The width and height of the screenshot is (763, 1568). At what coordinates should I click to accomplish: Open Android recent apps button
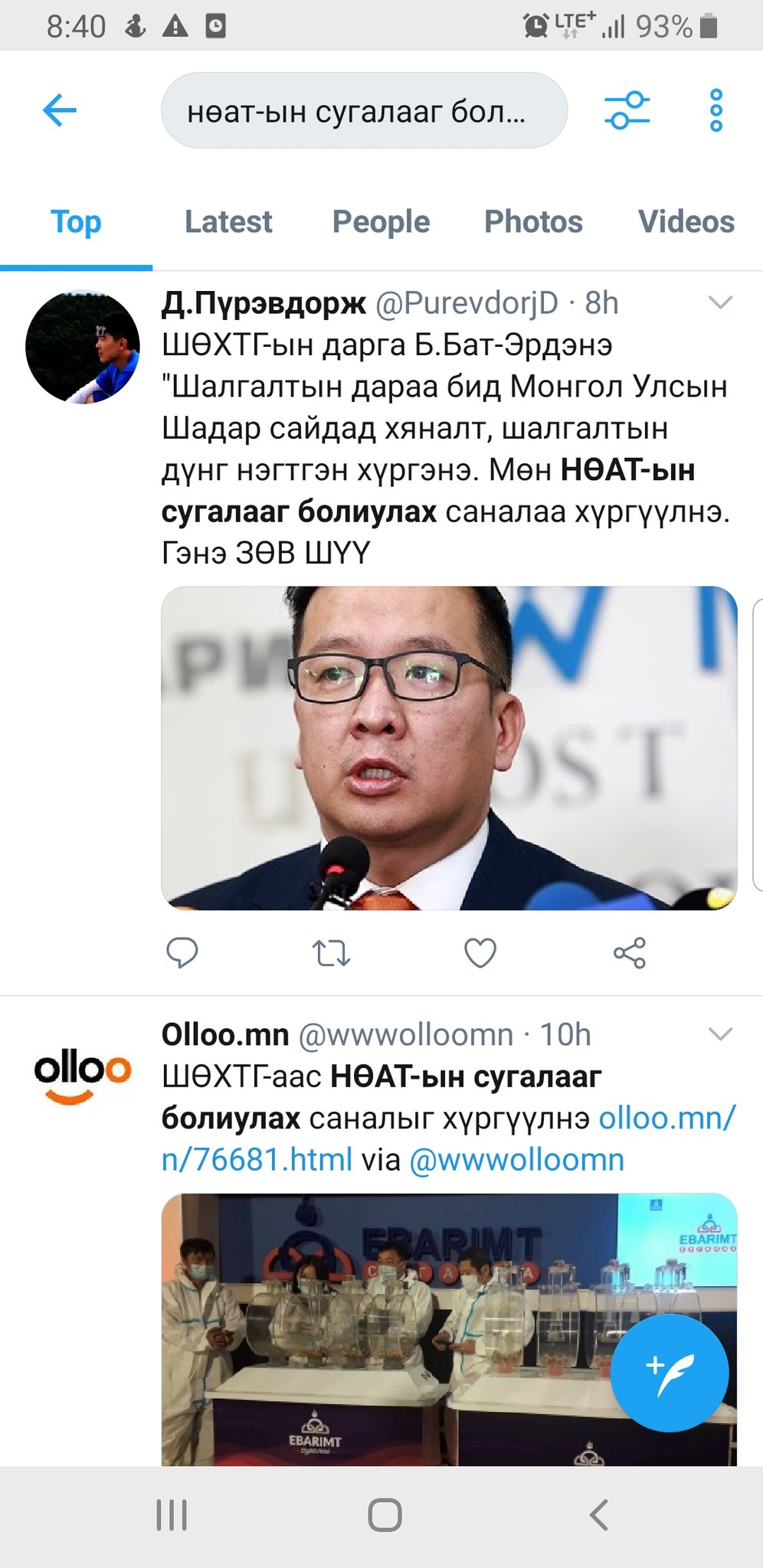pyautogui.click(x=172, y=1515)
